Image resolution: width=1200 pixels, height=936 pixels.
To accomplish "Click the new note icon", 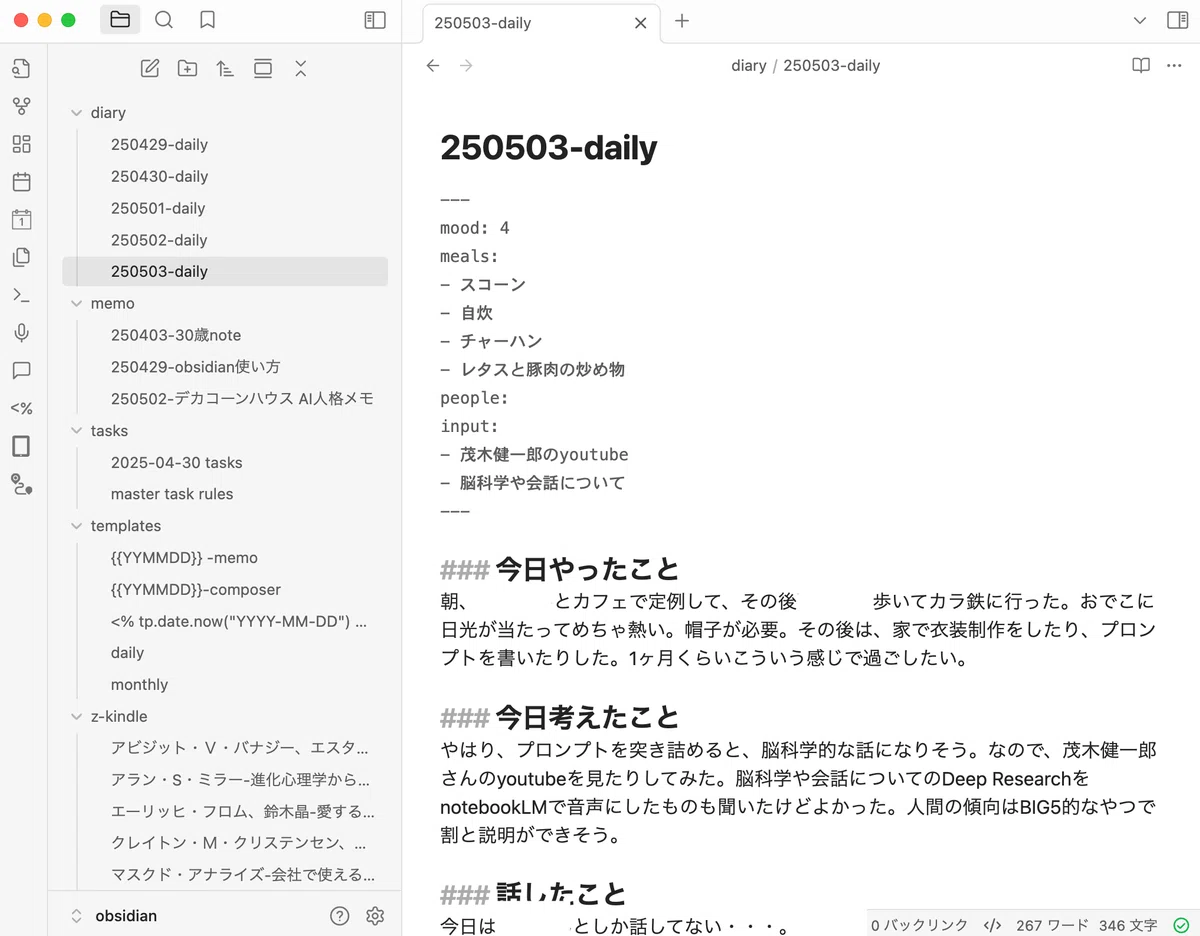I will coord(150,69).
